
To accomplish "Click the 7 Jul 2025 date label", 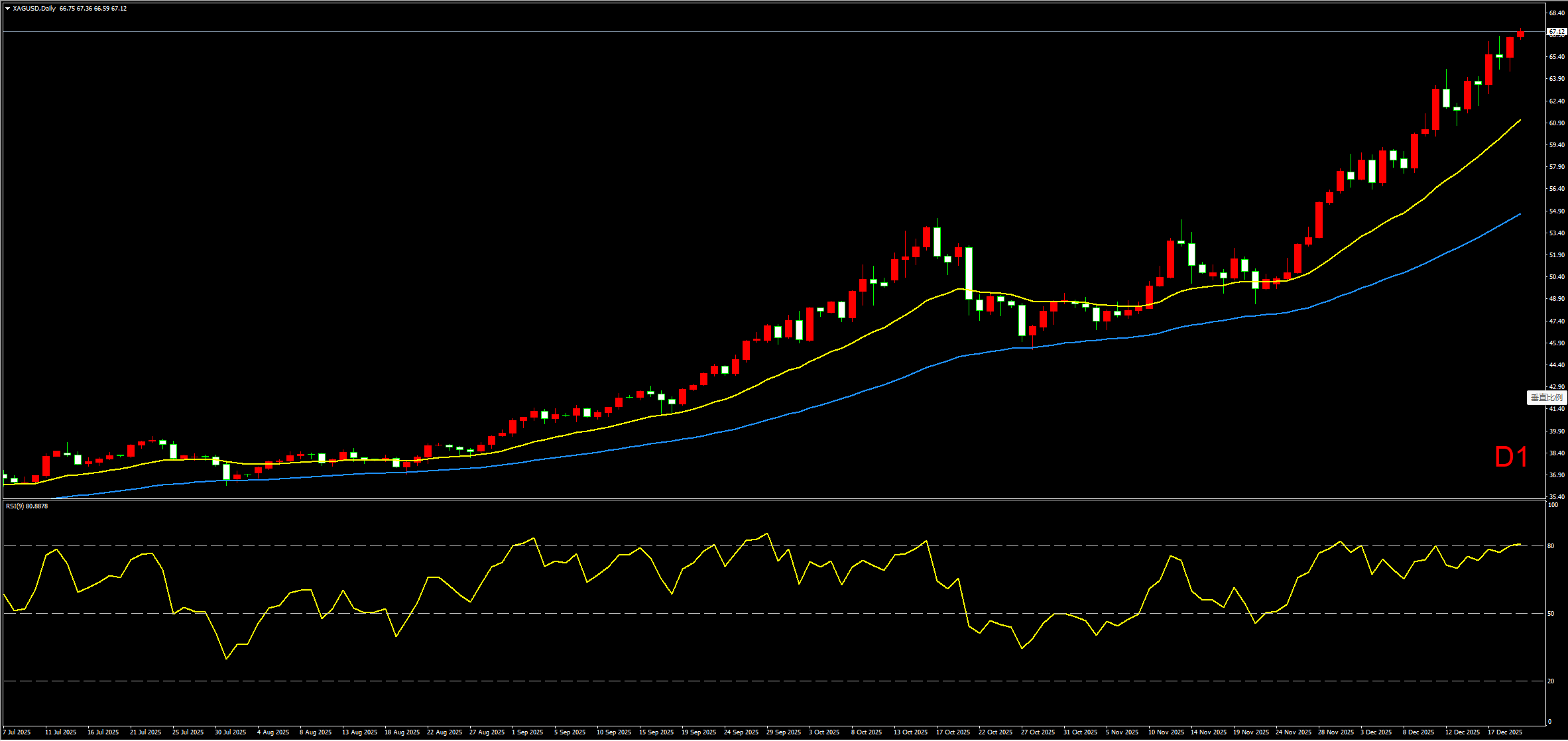I will tap(17, 732).
